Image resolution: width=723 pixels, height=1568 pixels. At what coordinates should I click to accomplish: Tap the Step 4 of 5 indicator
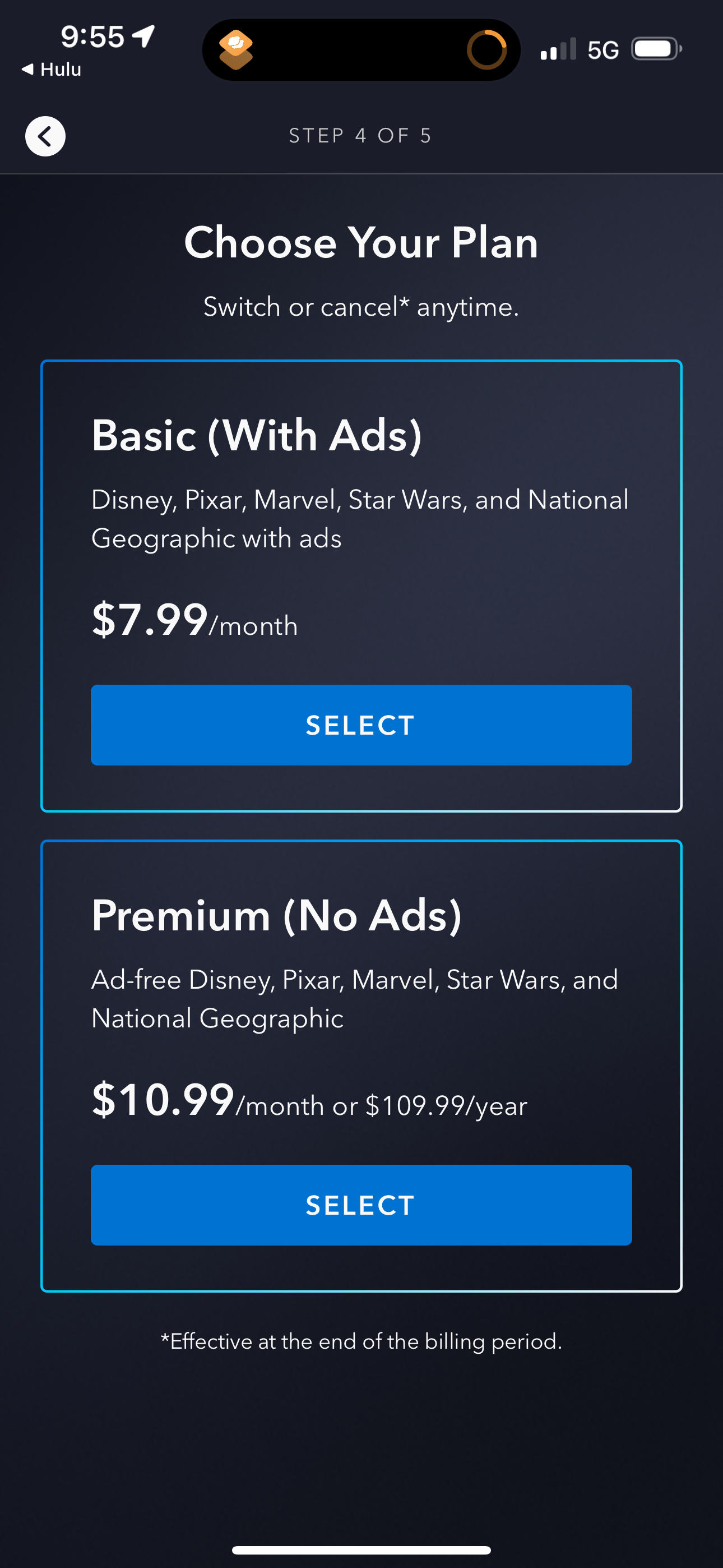point(361,136)
